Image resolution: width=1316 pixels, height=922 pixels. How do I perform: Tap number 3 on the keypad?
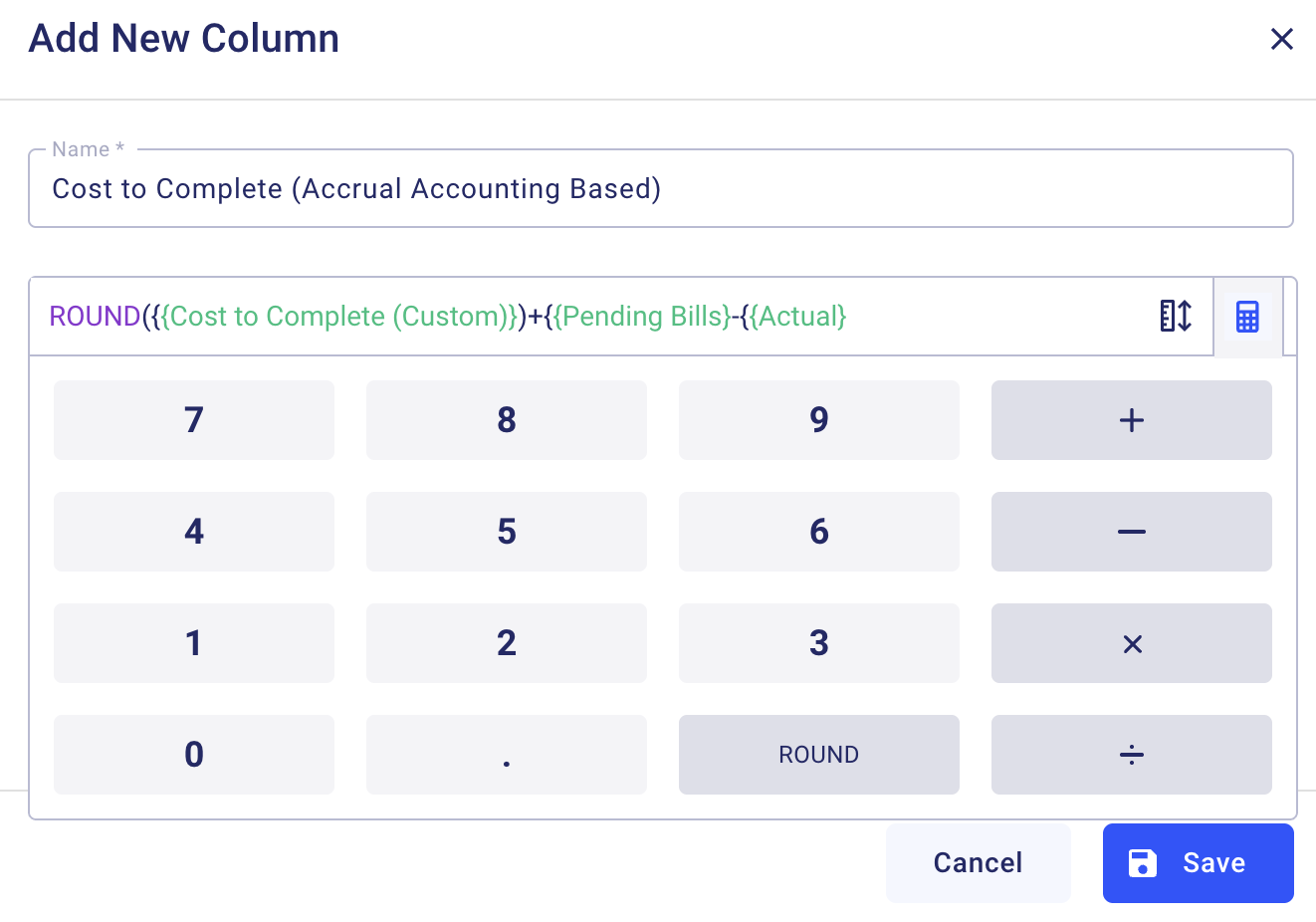[x=818, y=643]
